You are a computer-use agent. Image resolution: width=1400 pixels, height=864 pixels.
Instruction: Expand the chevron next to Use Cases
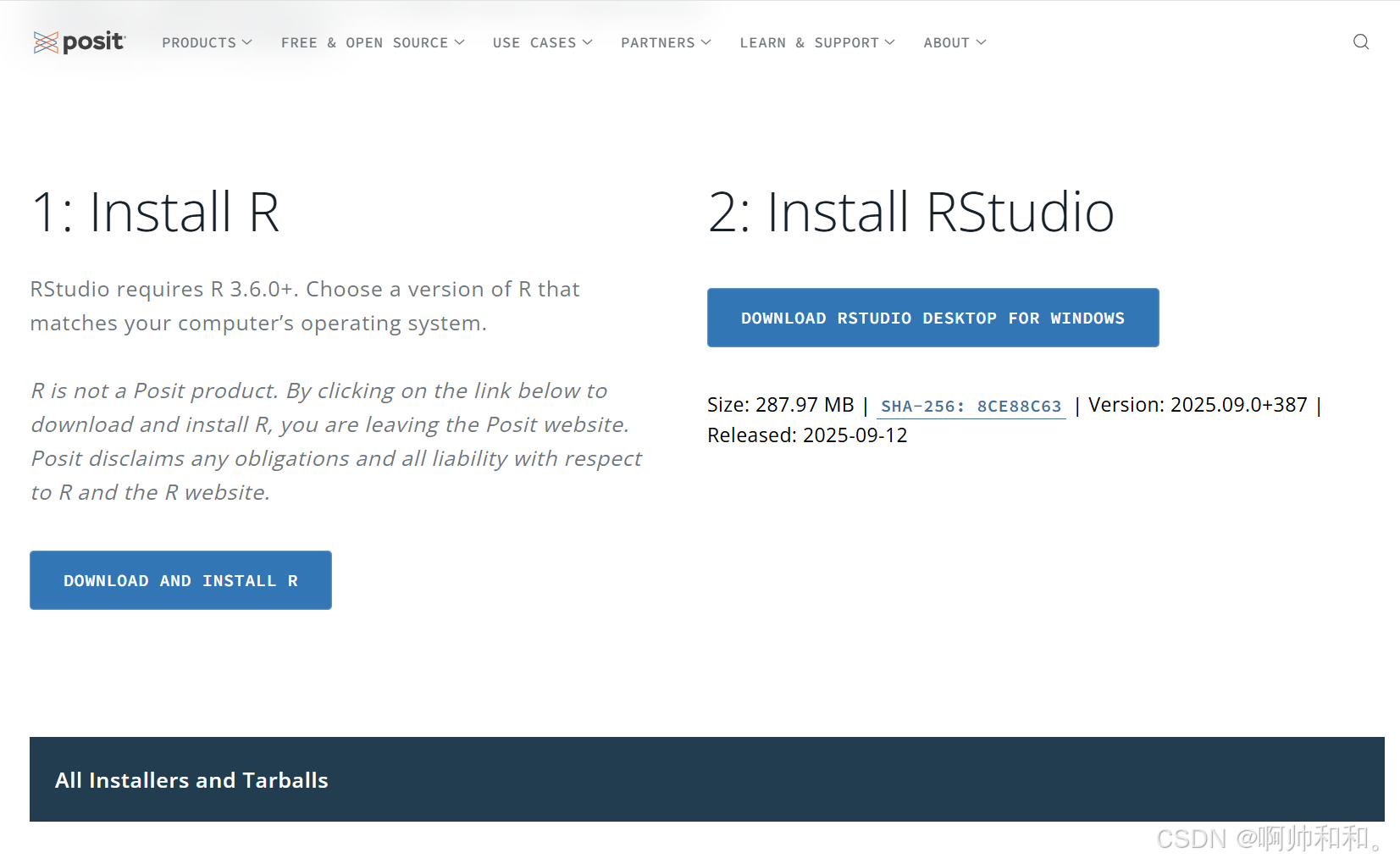(x=587, y=42)
